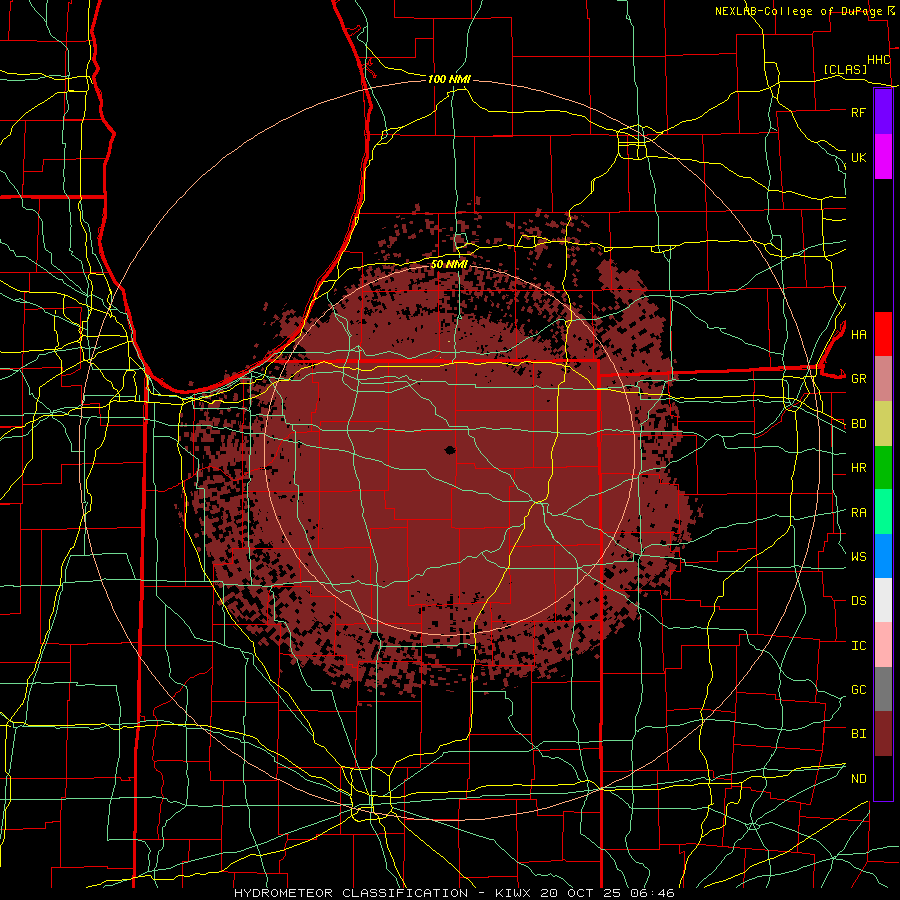Click the HYDROMETEOR CLASSIFICATION title text

pyautogui.click(x=351, y=893)
